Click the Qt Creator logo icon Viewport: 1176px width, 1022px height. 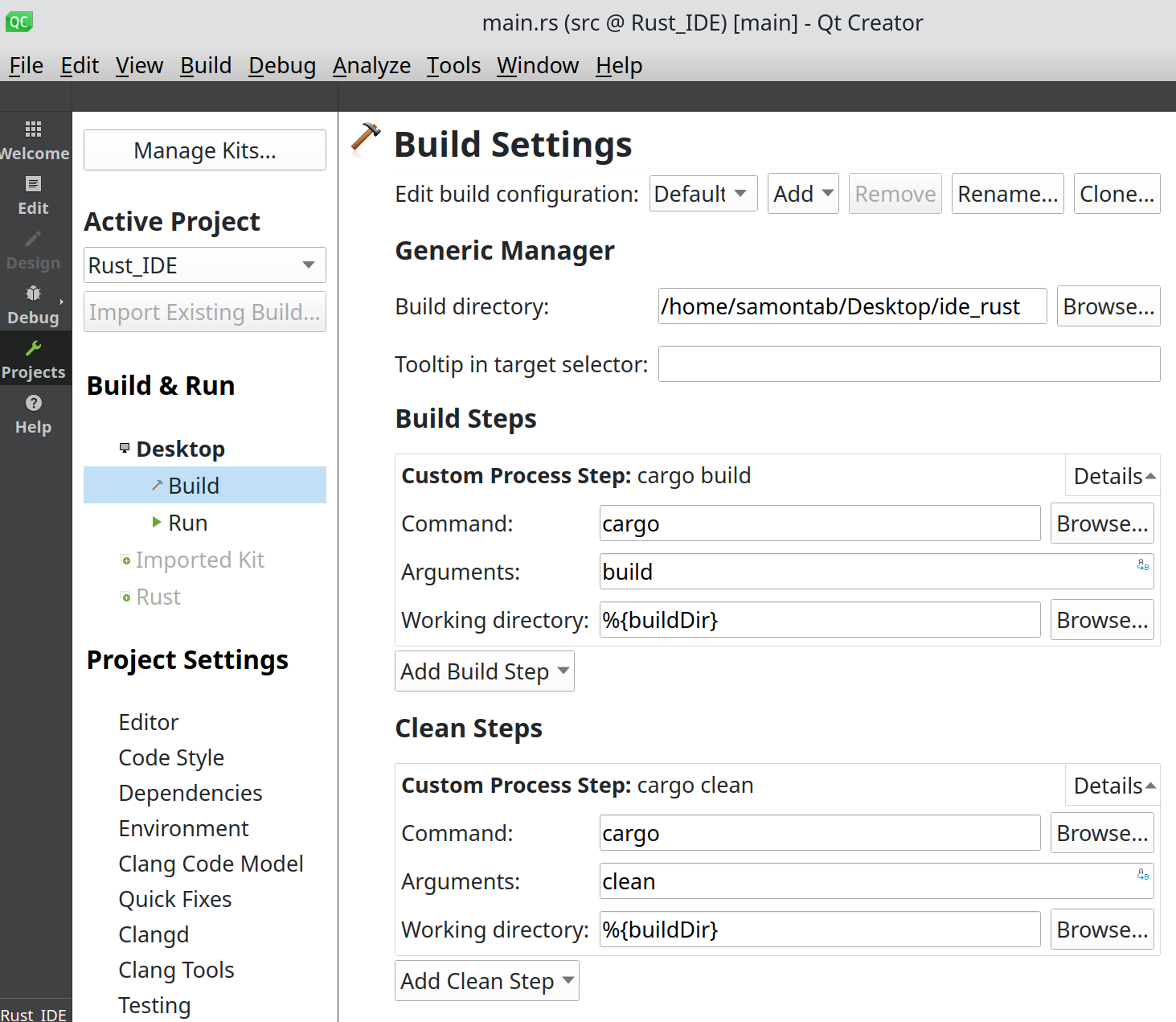(x=18, y=22)
